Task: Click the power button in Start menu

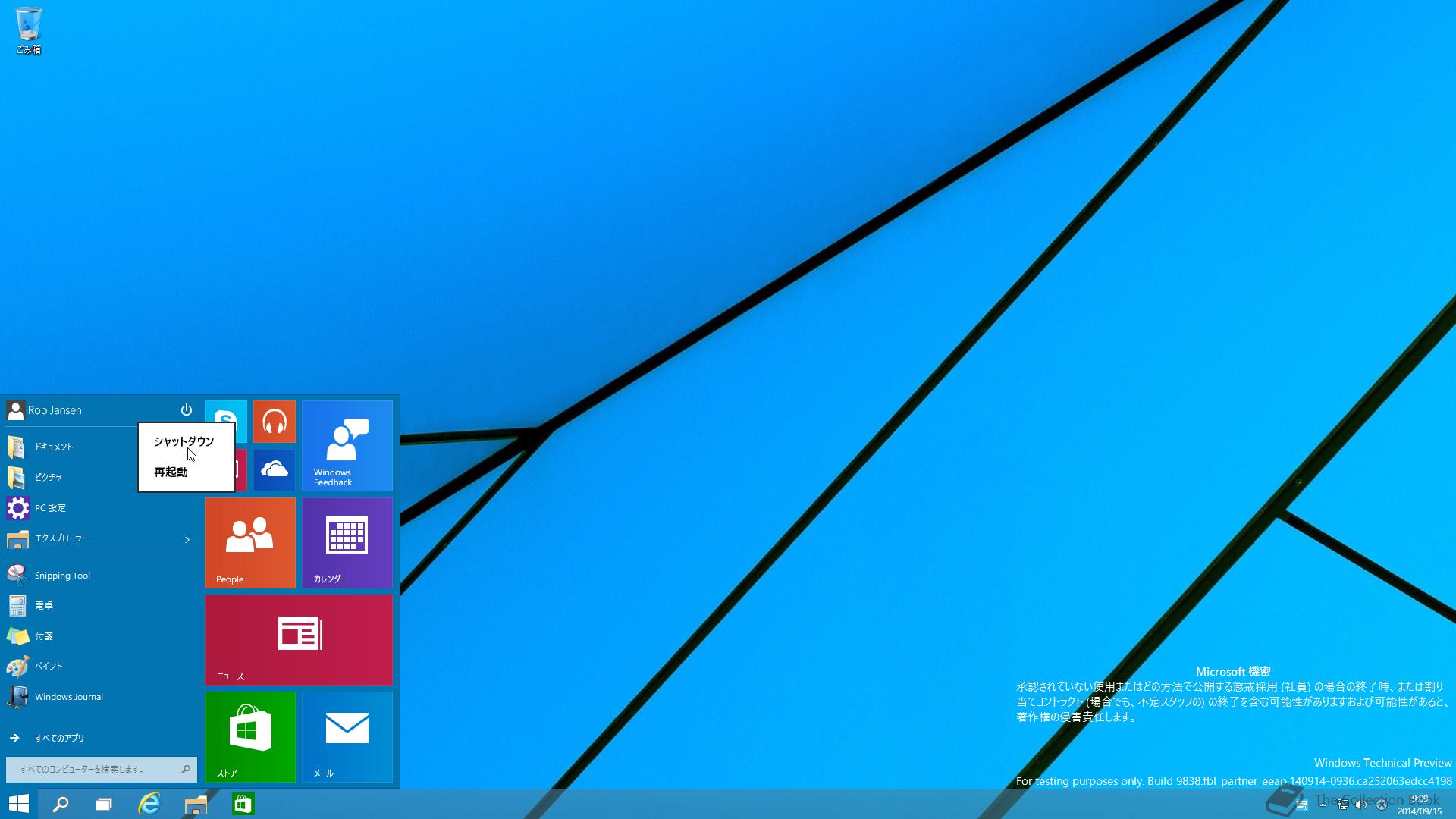Action: (187, 410)
